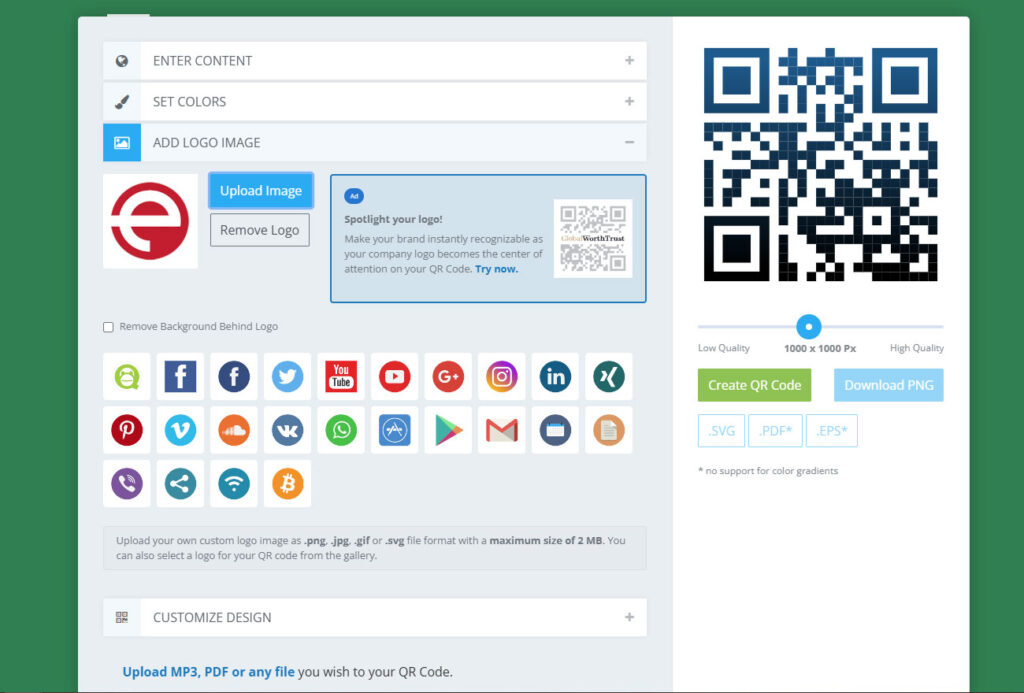The width and height of the screenshot is (1024, 693).
Task: Select the LinkedIn logo
Action: [x=555, y=376]
